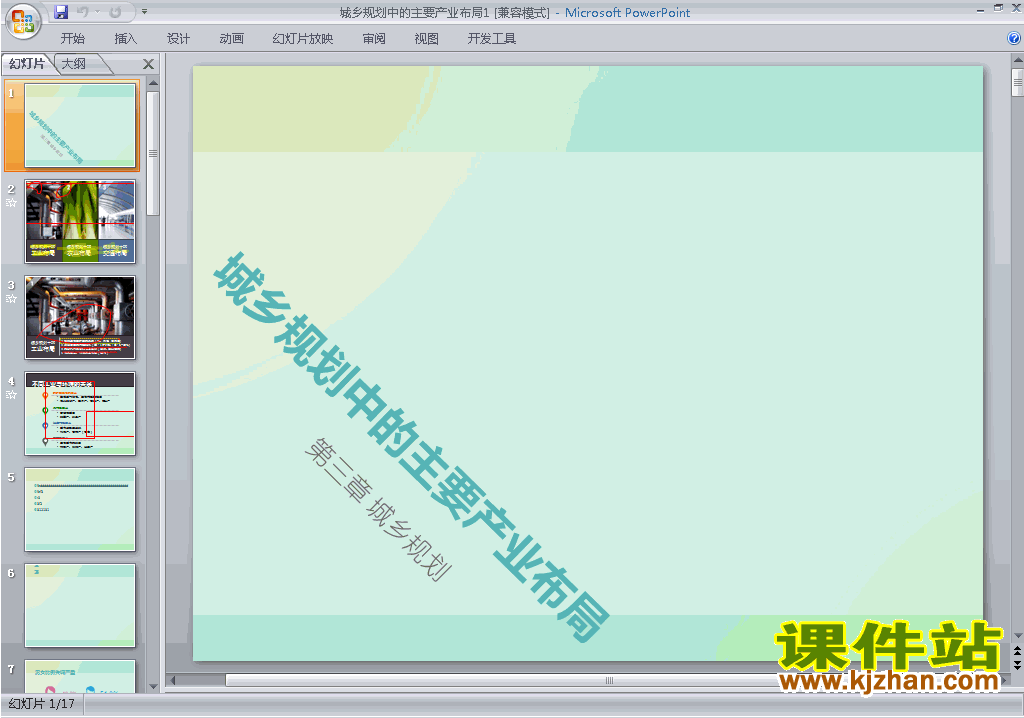Click the thumbnail pane scrollbar thumb
This screenshot has width=1024, height=718.
pos(153,154)
